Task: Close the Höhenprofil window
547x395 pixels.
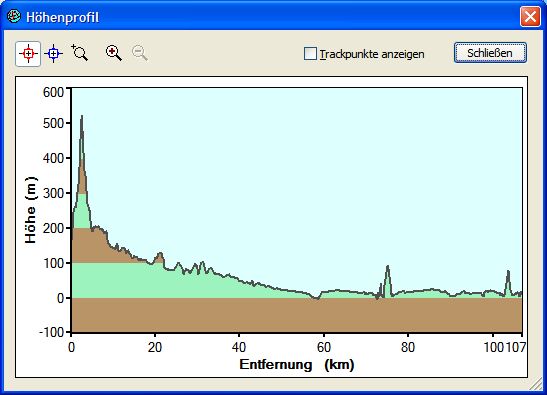Action: [530, 16]
